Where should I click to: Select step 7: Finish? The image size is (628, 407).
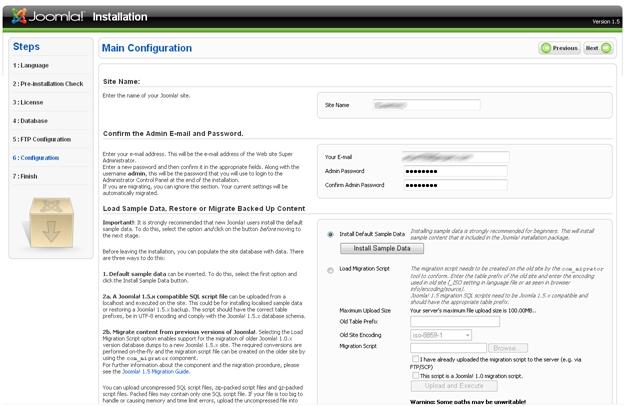tap(25, 176)
